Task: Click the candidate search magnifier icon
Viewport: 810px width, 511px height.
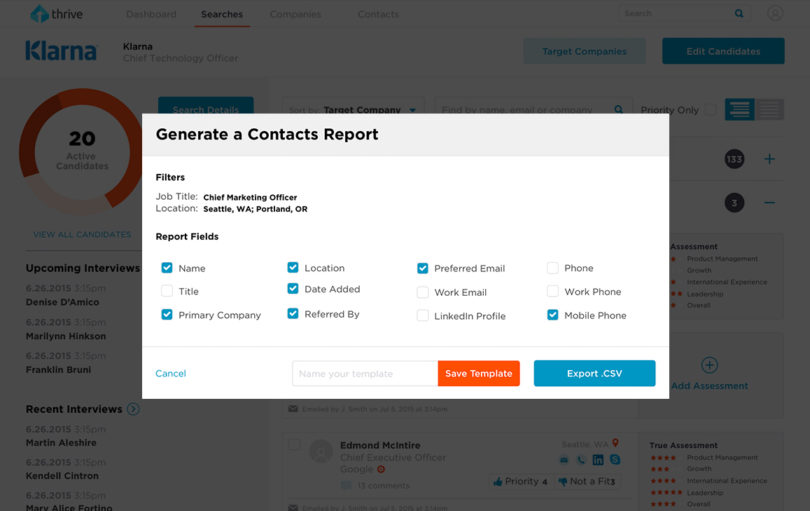Action: pos(618,110)
